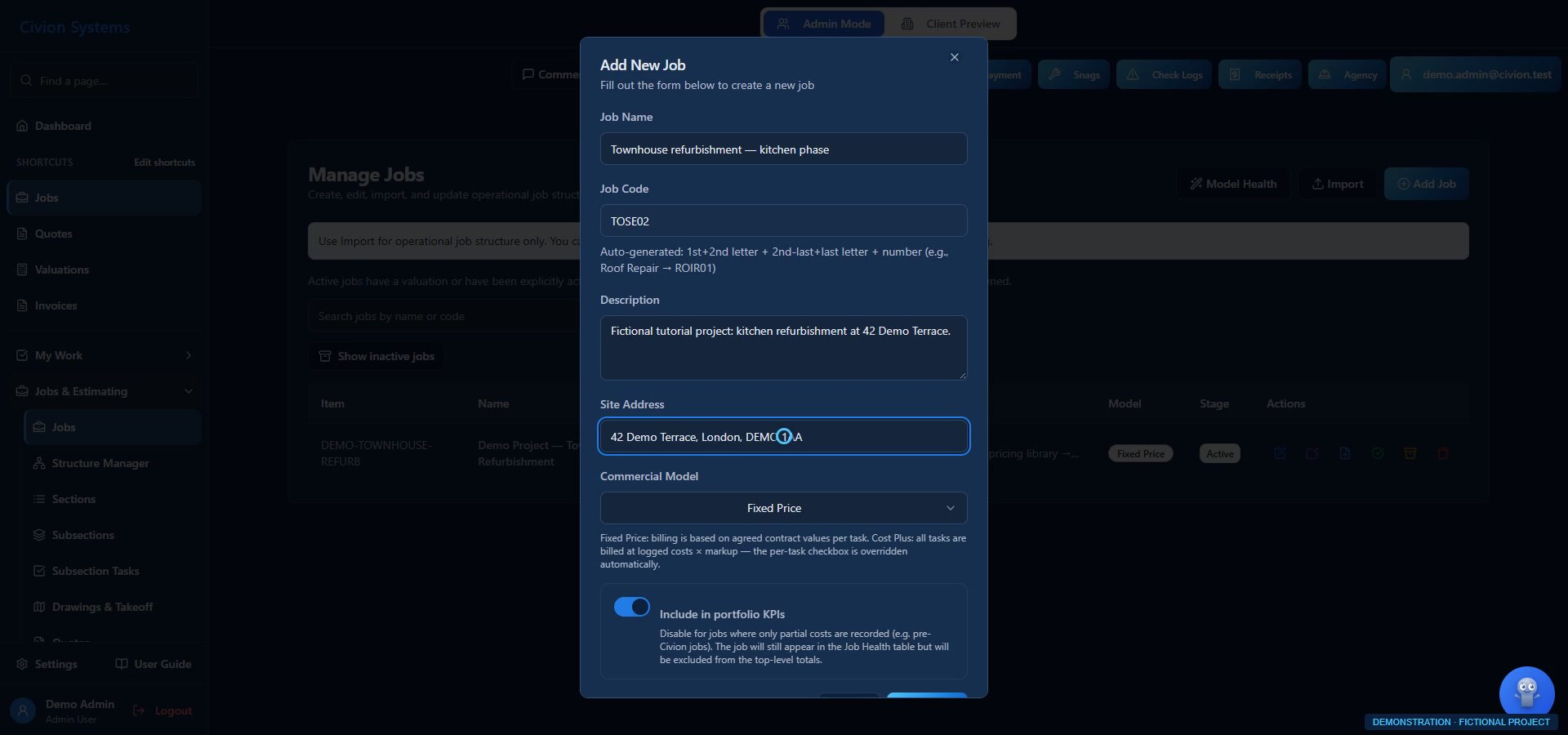Click the orange archive icon in the demo job row
This screenshot has width=1568, height=735.
(1410, 453)
